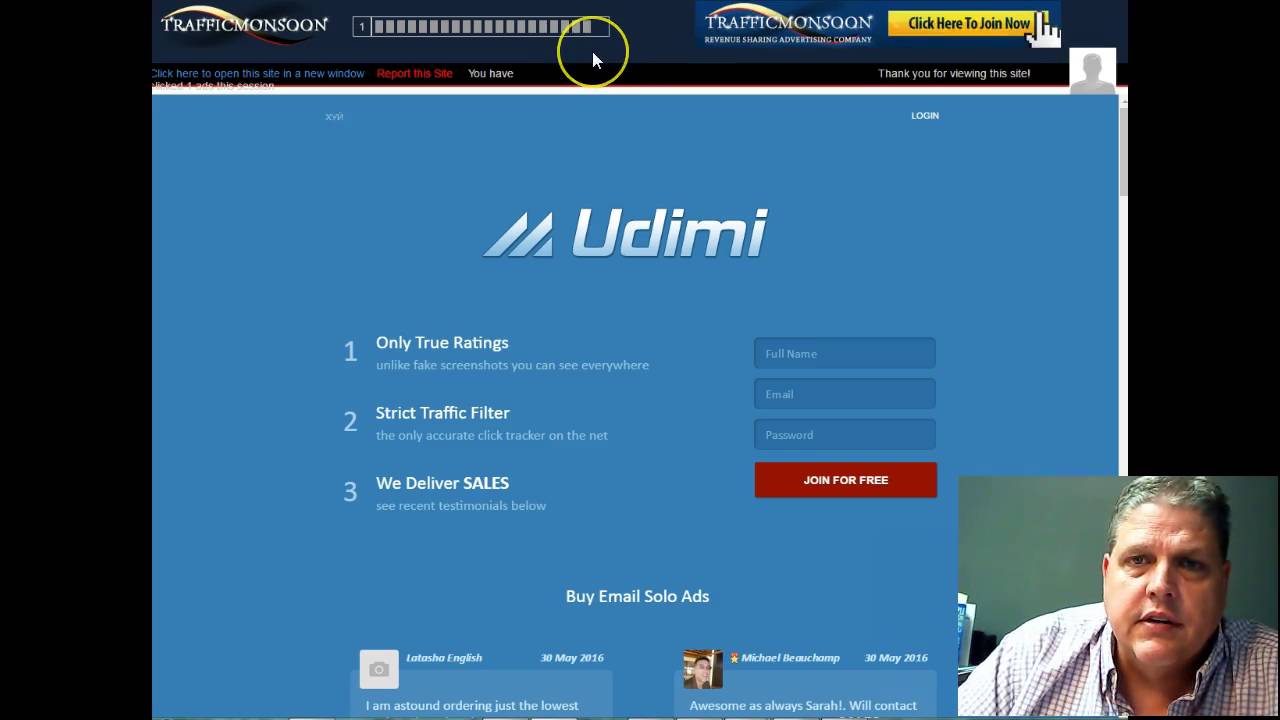This screenshot has height=720, width=1280.
Task: Click the reviewer name Latasha English
Action: tap(444, 658)
